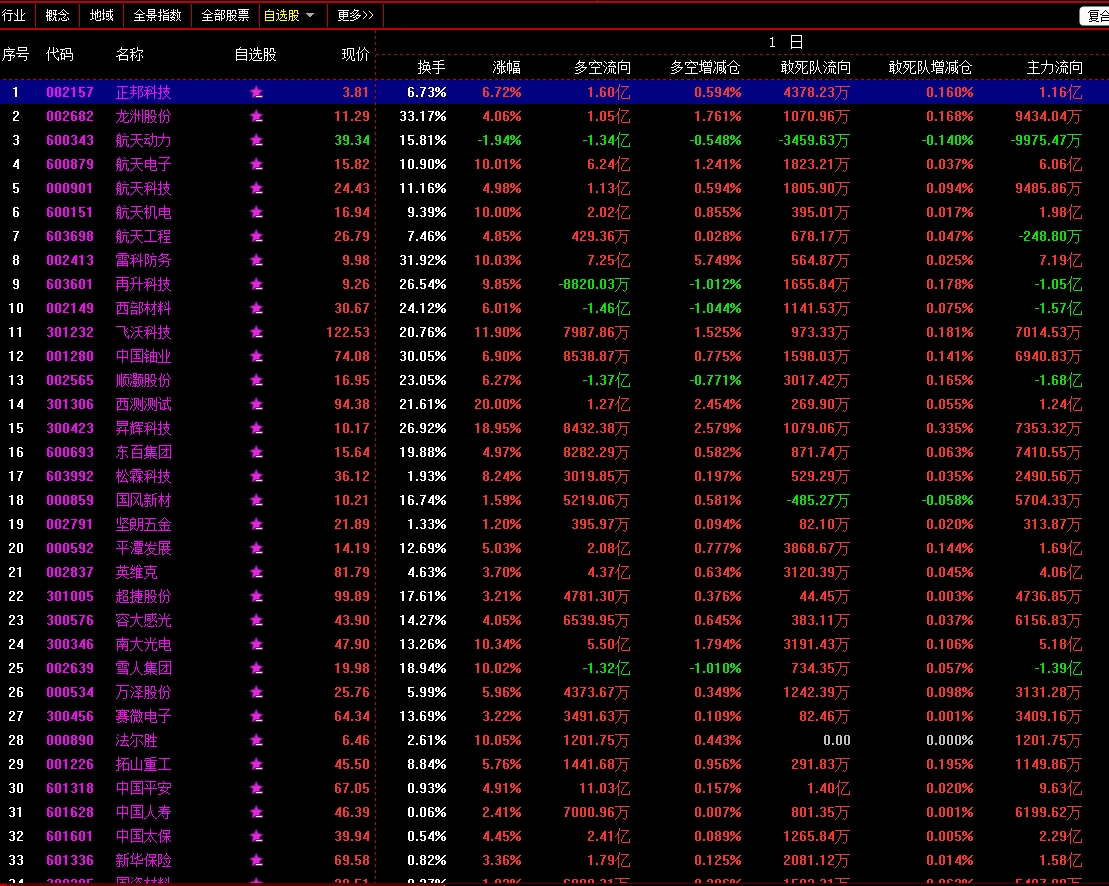This screenshot has height=886, width=1109.
Task: Click the 序号 column header
Action: click(x=16, y=54)
